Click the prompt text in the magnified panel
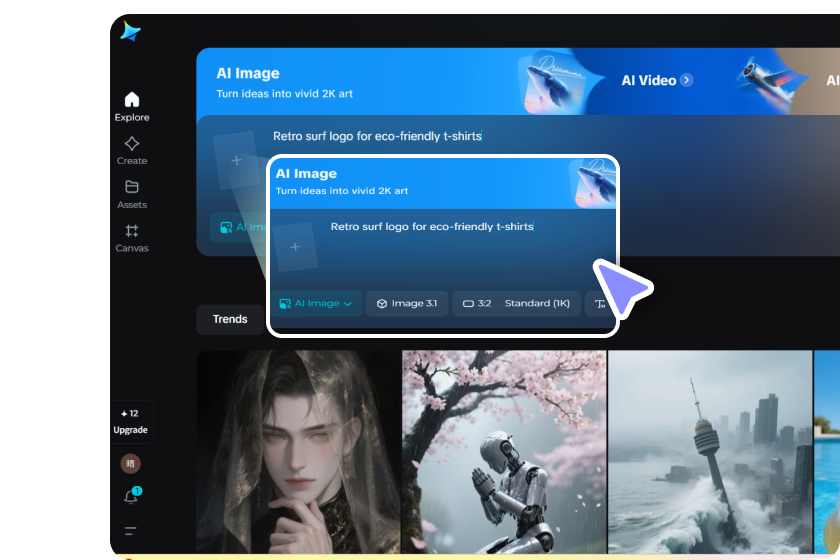The width and height of the screenshot is (840, 560). coord(432,227)
